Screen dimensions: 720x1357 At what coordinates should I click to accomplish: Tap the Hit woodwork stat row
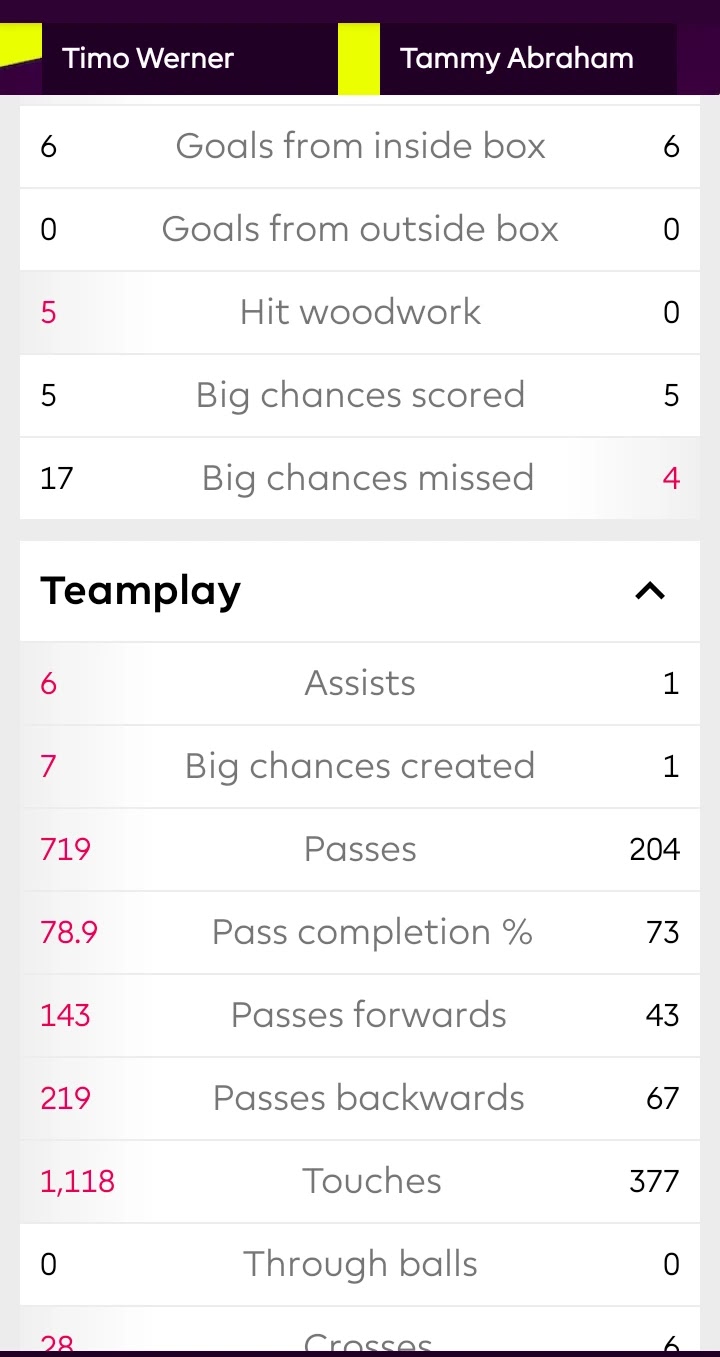pos(360,313)
